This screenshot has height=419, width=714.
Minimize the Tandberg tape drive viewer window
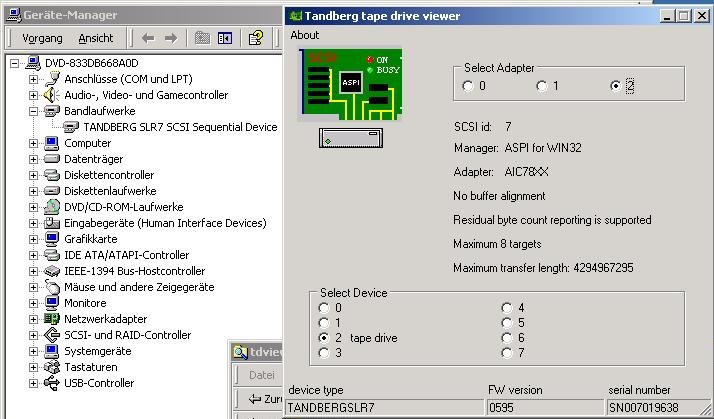[668, 16]
